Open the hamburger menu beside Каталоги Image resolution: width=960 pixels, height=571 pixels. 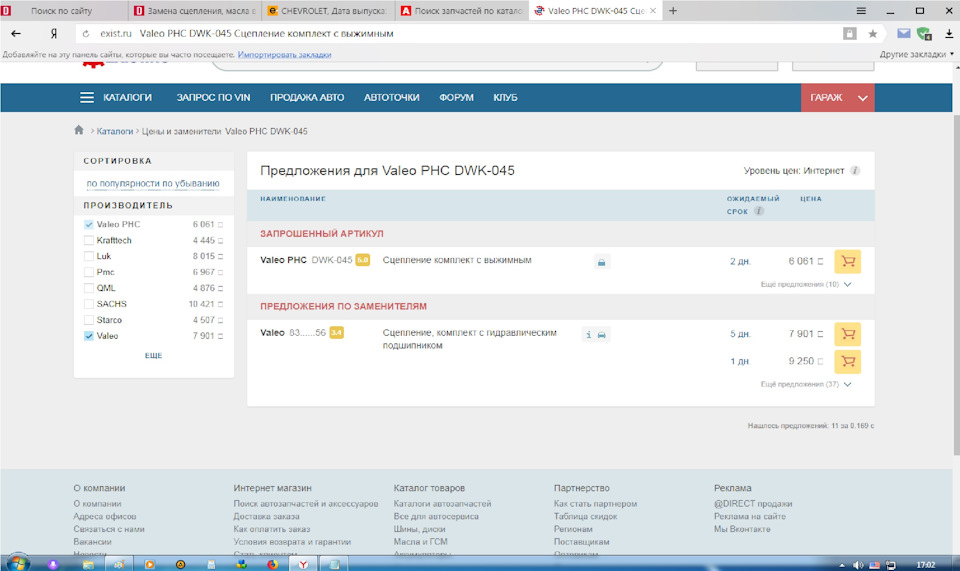(x=87, y=97)
